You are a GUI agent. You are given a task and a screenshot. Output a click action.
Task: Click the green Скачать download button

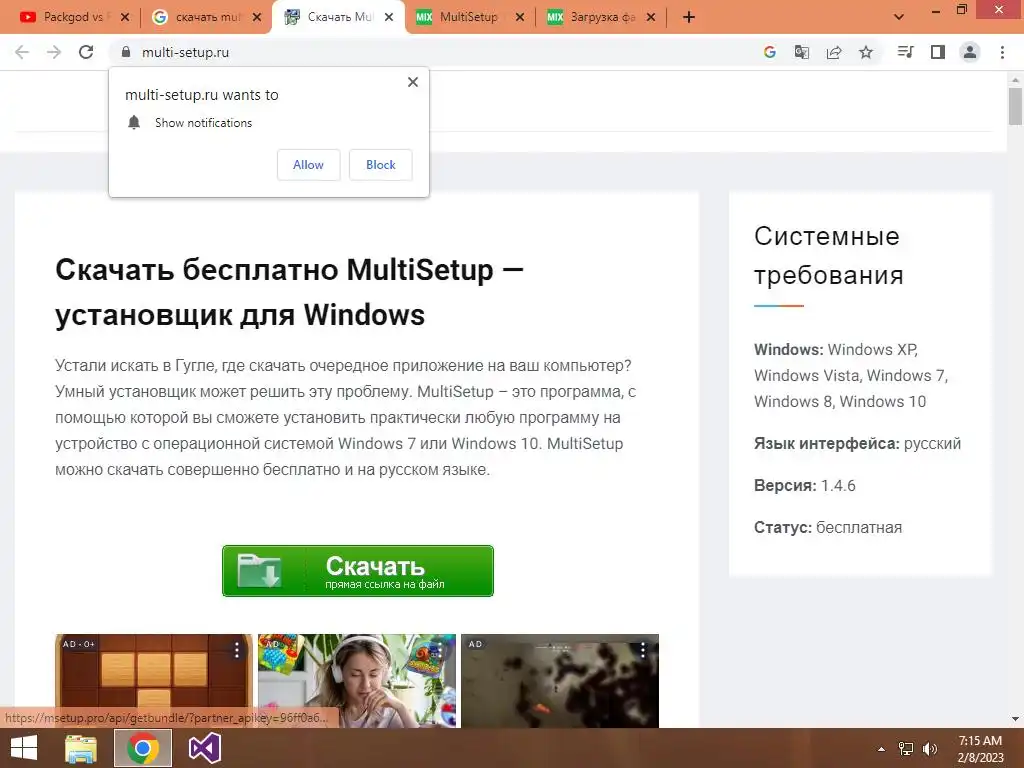coord(358,571)
